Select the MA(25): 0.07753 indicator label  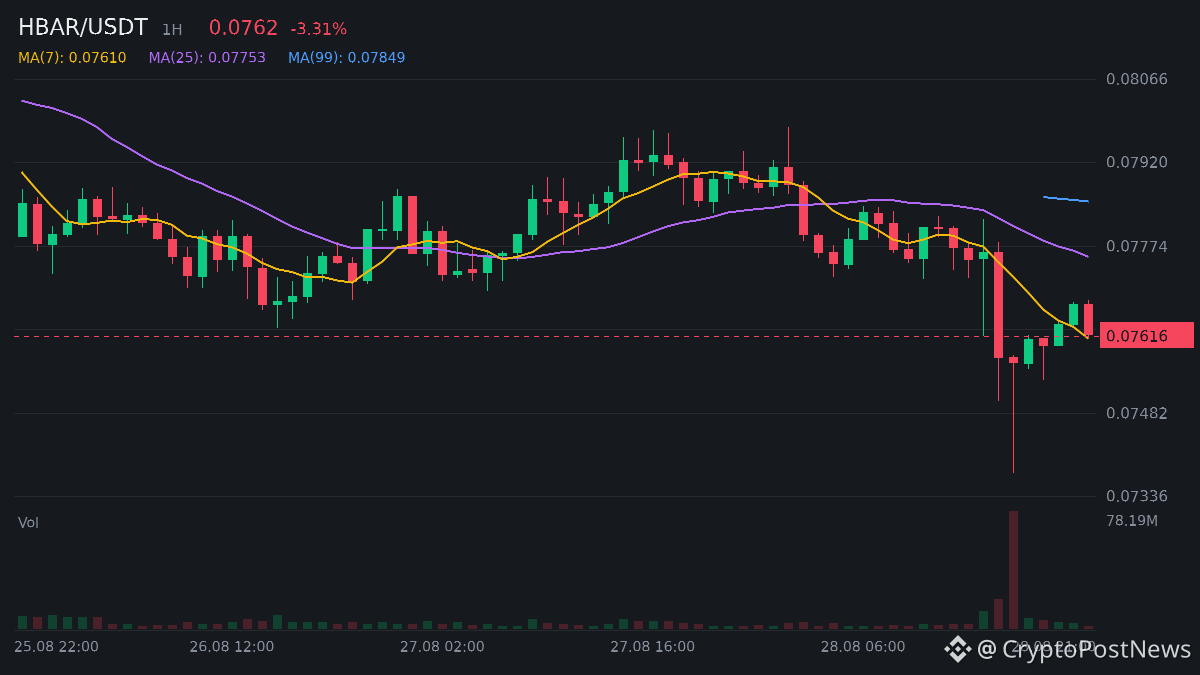tap(207, 58)
